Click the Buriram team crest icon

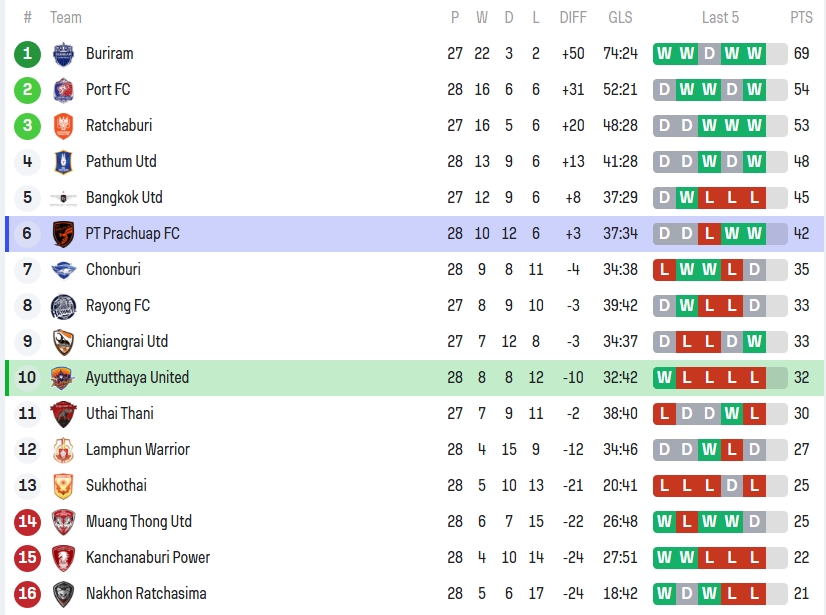tap(63, 54)
